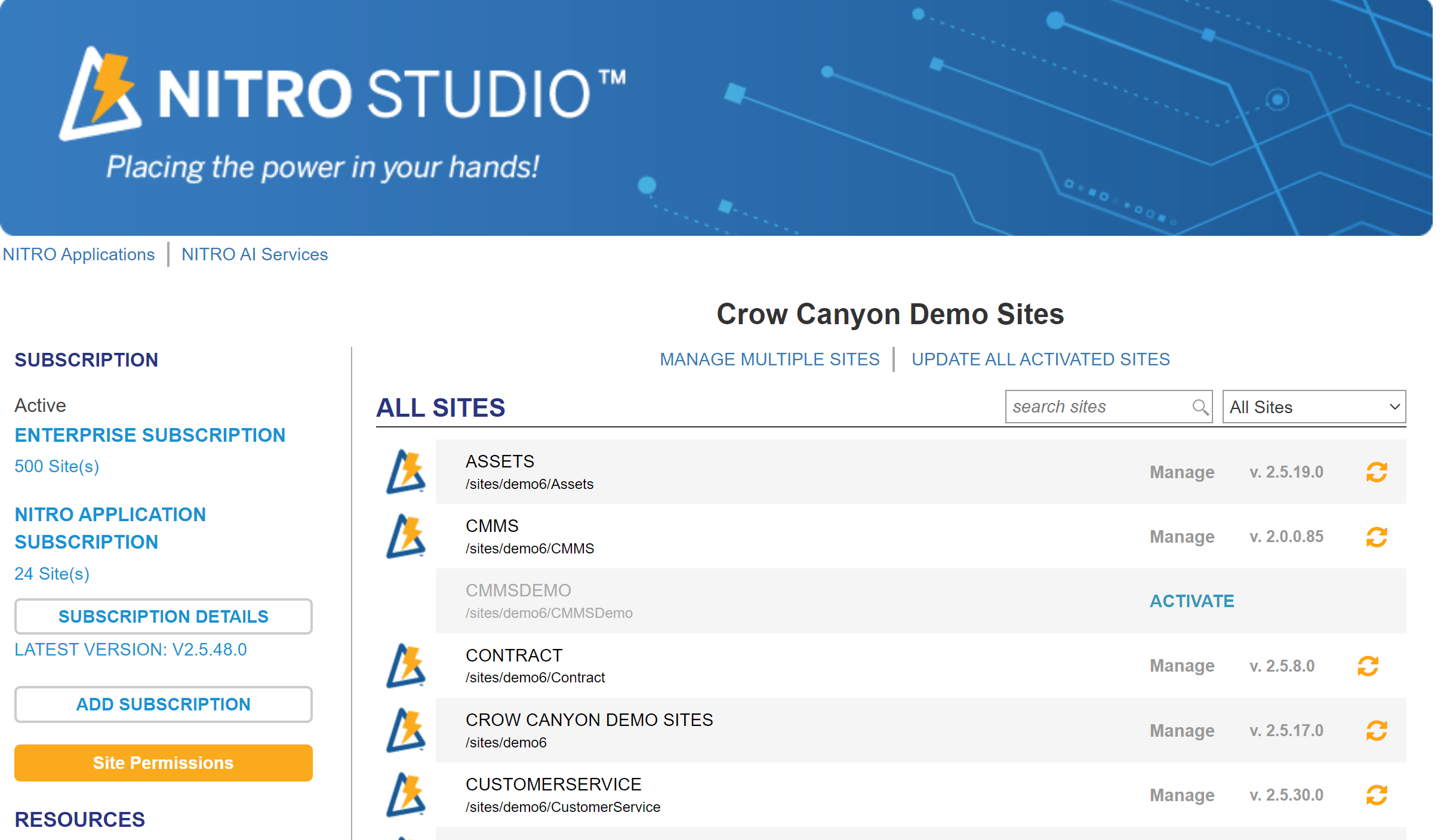Screen dimensions: 1453x840
Task: Click the NITRO icon beside CUSTOMERSERVICE
Action: [x=406, y=795]
